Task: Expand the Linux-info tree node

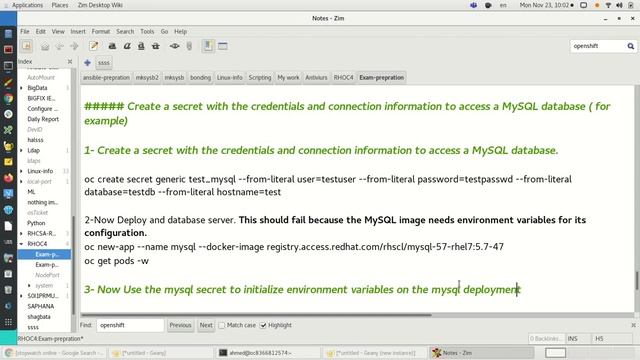Action: [22, 171]
